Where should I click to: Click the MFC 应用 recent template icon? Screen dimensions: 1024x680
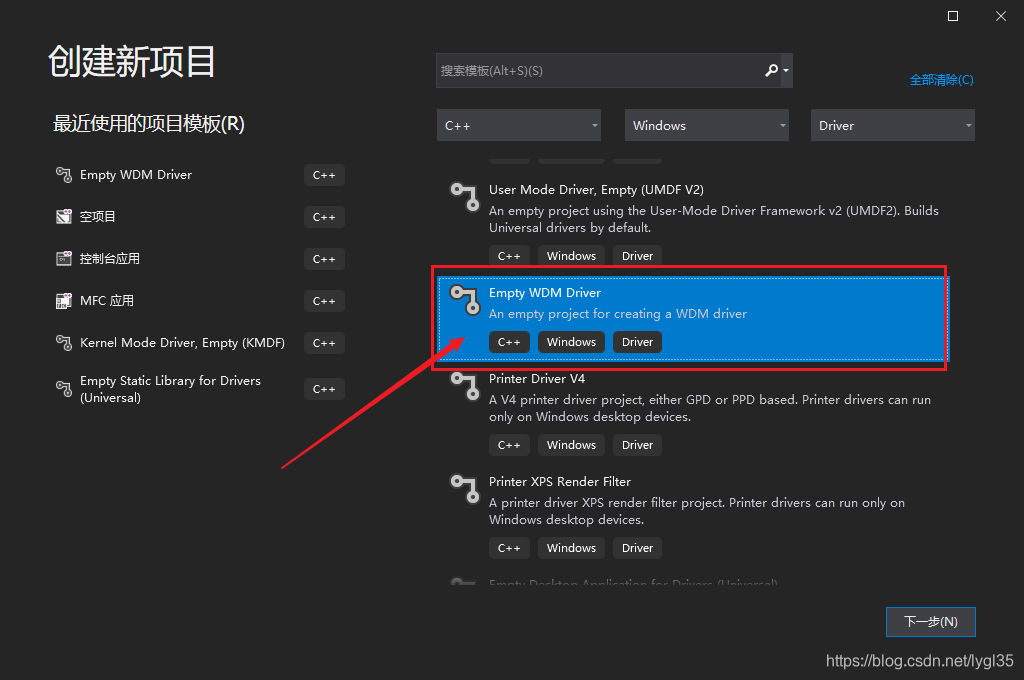pos(63,300)
